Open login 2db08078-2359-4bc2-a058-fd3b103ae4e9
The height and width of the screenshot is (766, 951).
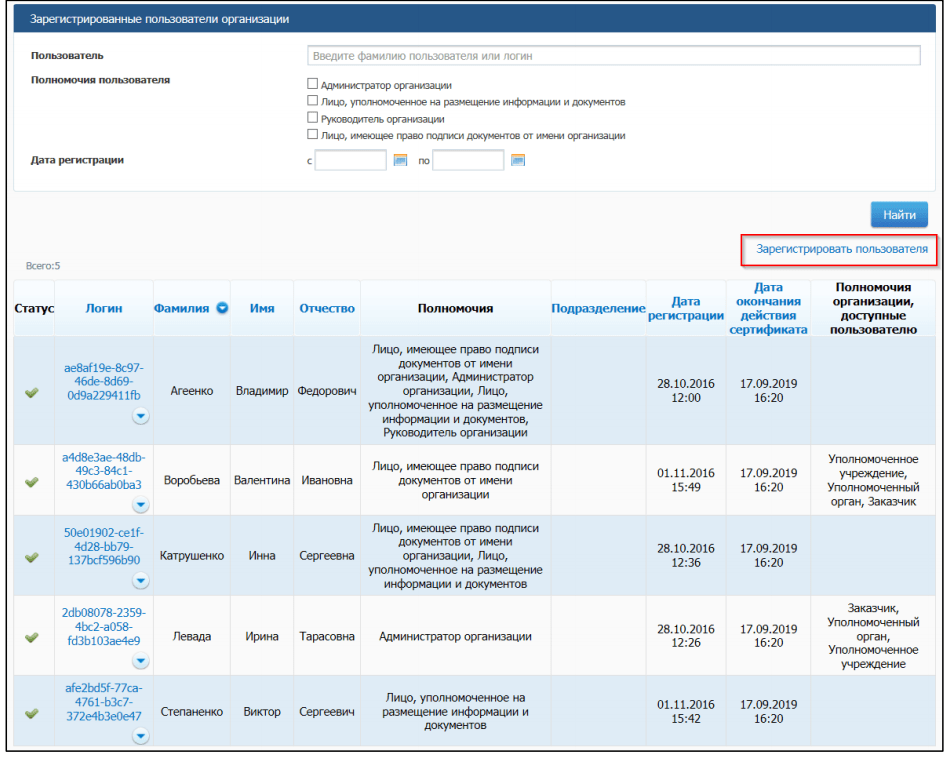coord(104,627)
